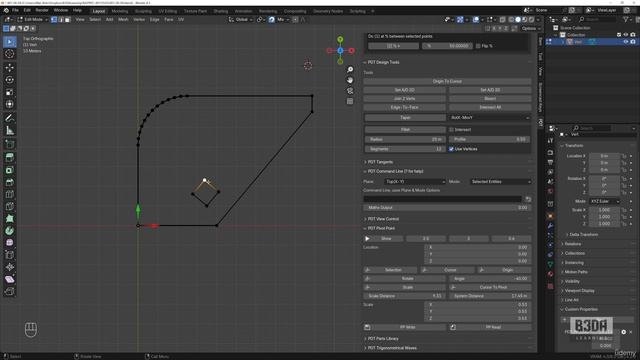The image size is (640, 360).
Task: Enable edge select mode
Action: [61, 19]
